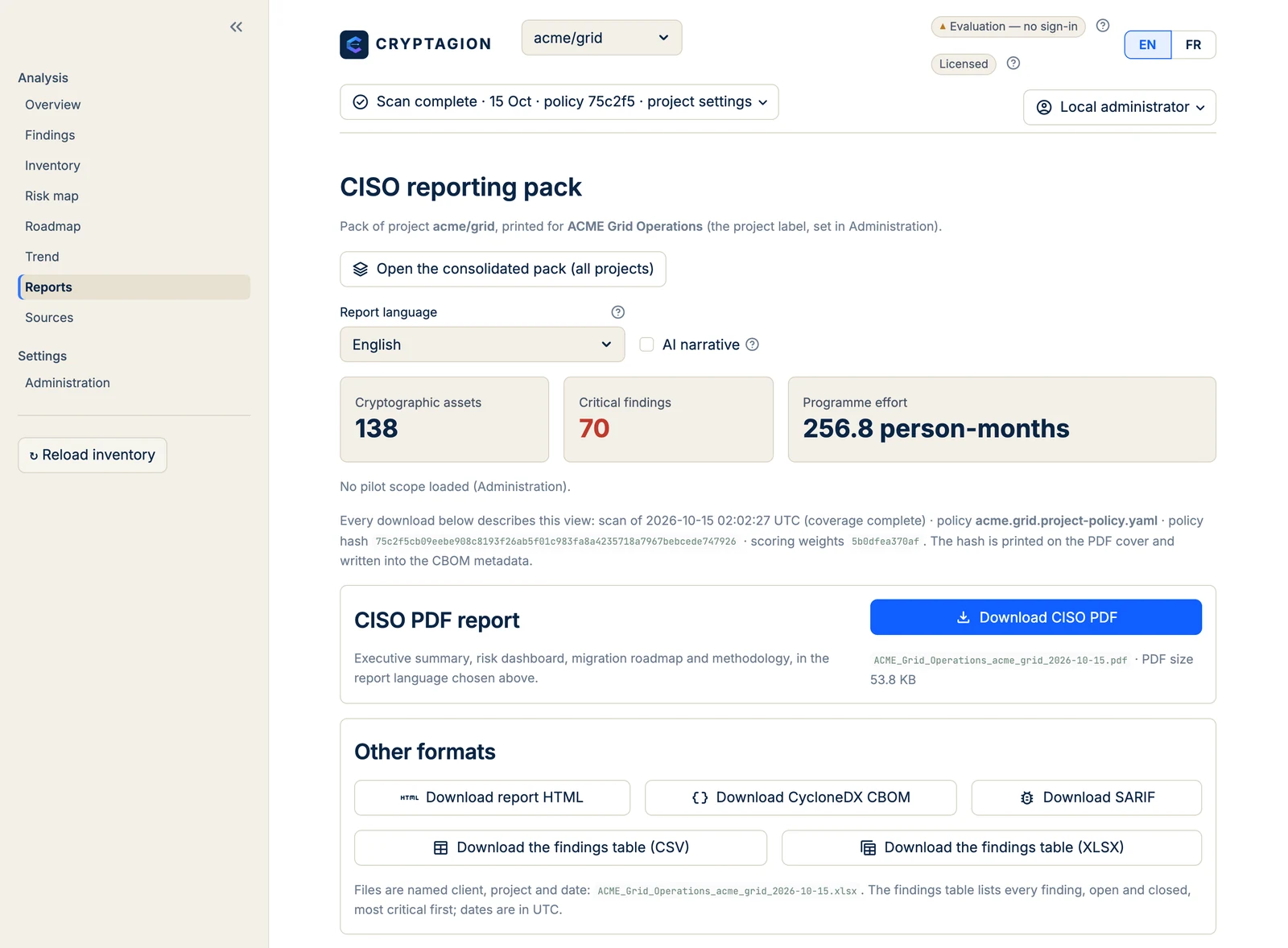This screenshot has height=948, width=1288.
Task: Expand the Scan complete status dropdown
Action: 559,102
